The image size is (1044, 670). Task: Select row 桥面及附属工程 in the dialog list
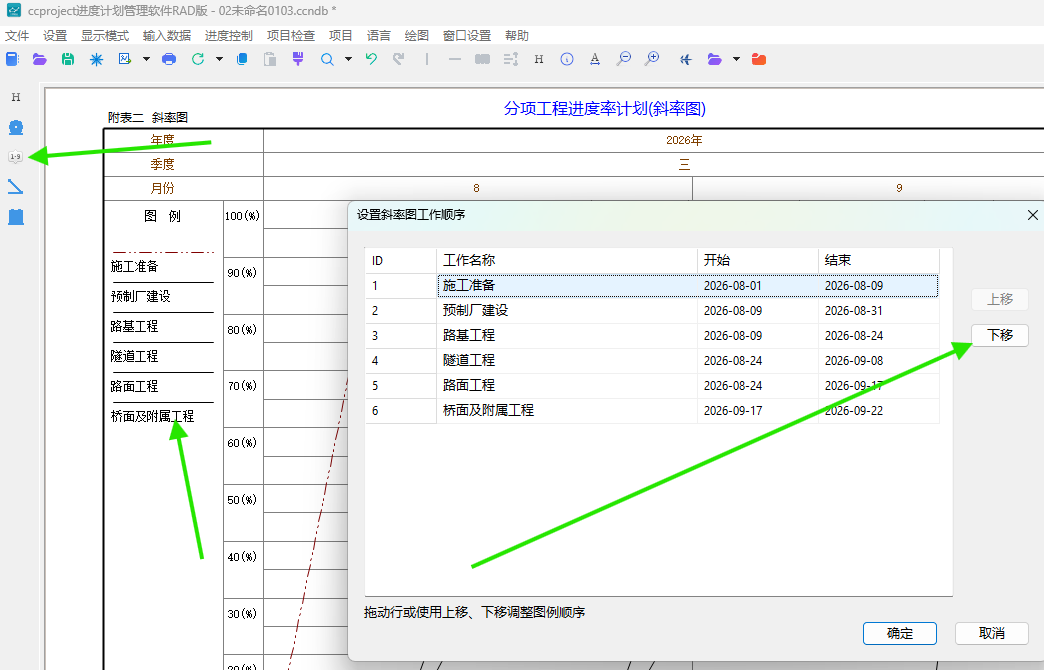tap(652, 410)
